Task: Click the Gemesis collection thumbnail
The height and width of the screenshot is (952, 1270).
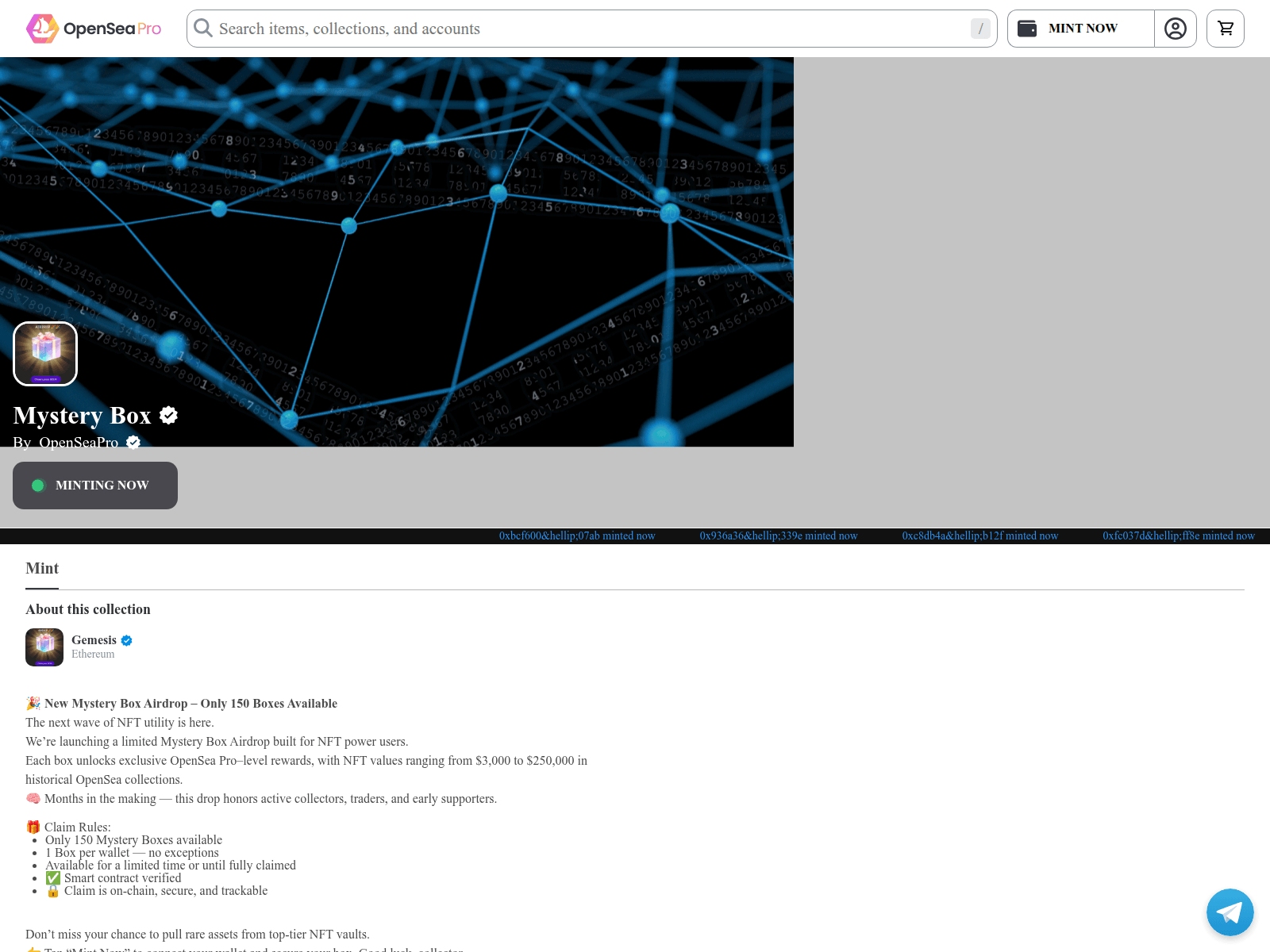Action: (44, 647)
